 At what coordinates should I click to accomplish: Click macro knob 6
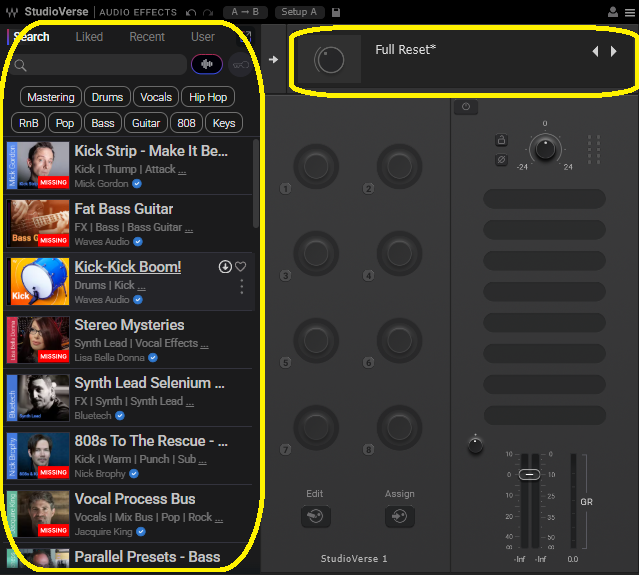(x=399, y=341)
